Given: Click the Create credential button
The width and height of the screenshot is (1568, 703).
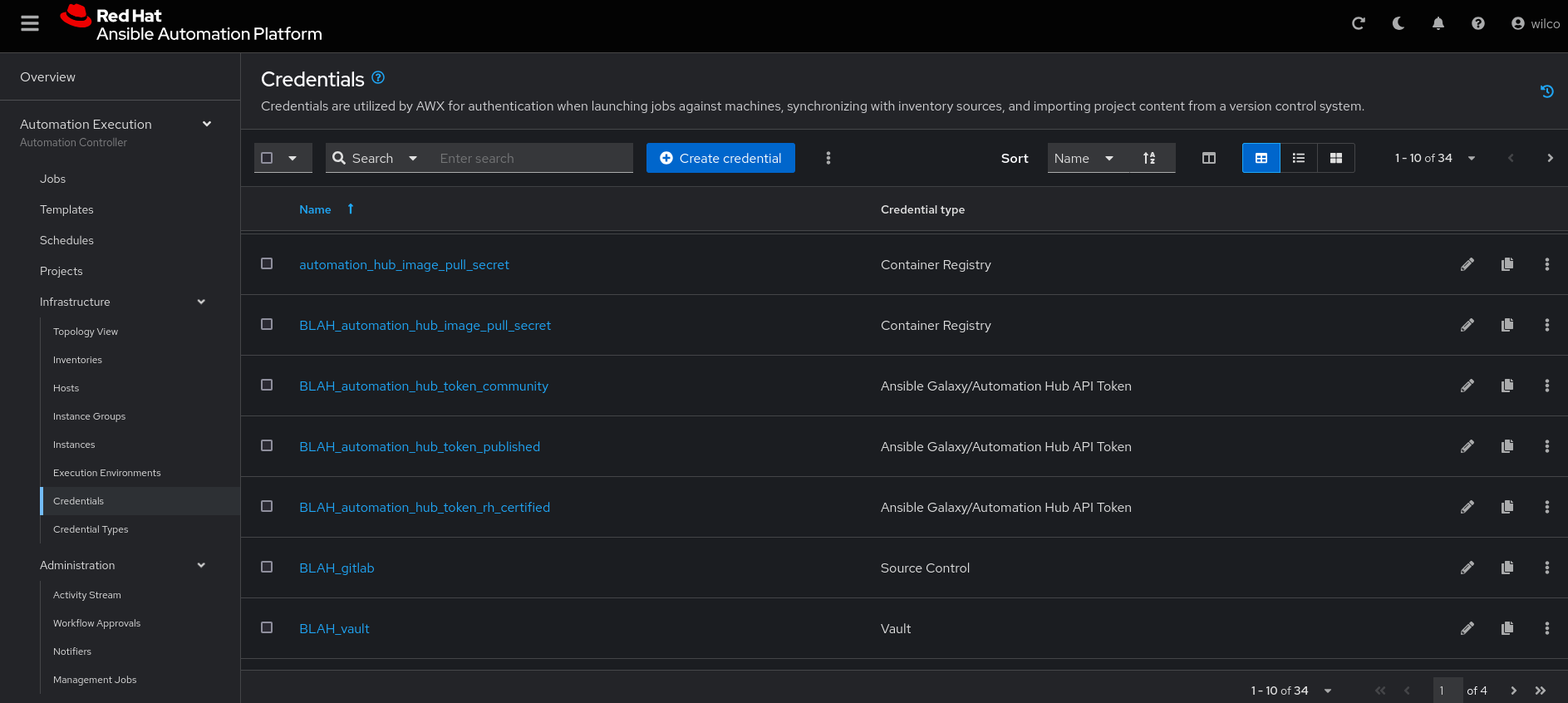Looking at the screenshot, I should click(x=720, y=158).
